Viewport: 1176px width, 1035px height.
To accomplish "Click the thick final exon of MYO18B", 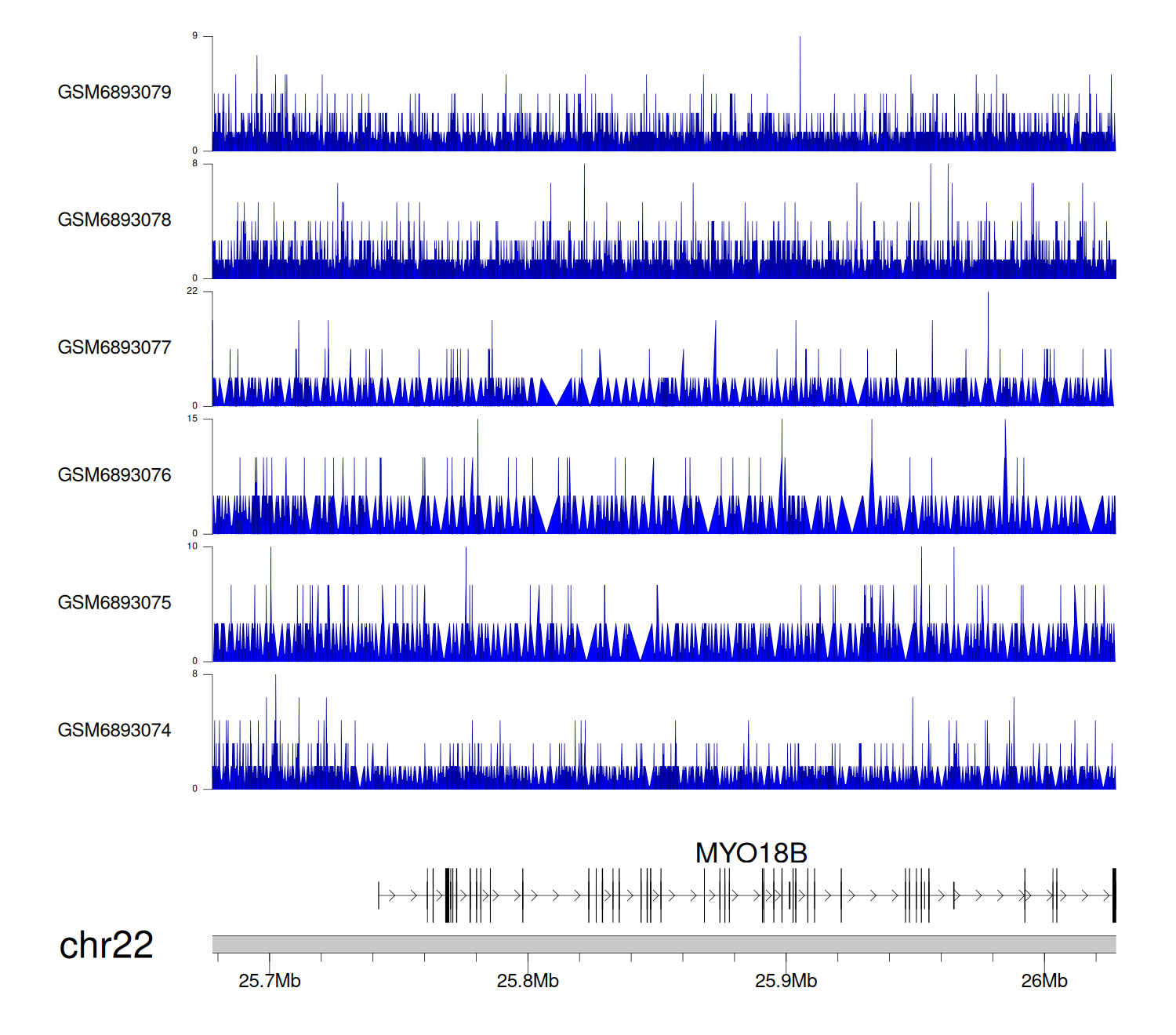I will pos(1113,895).
